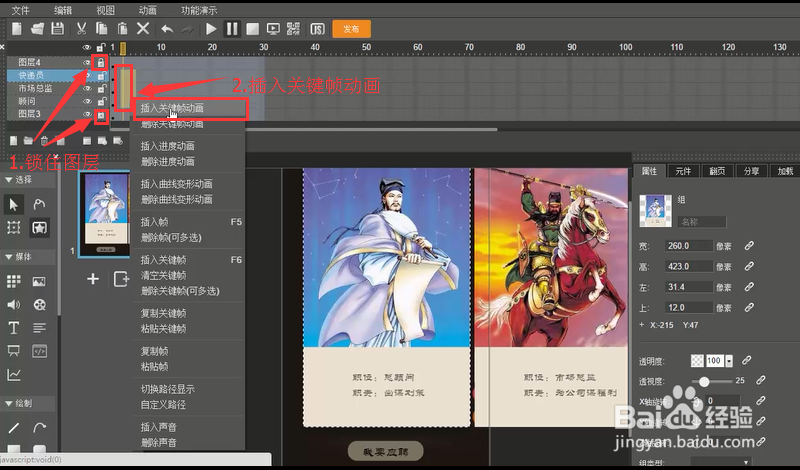Viewport: 800px width, 470px height.
Task: Open the 透明度 value dropdown arrow
Action: [x=729, y=361]
